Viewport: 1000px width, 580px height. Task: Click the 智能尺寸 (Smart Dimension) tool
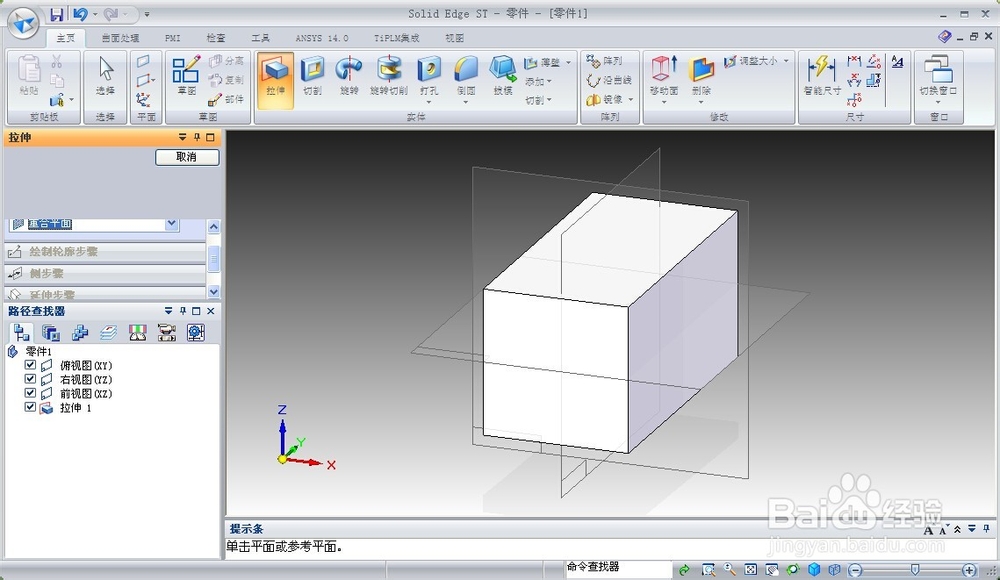(822, 76)
